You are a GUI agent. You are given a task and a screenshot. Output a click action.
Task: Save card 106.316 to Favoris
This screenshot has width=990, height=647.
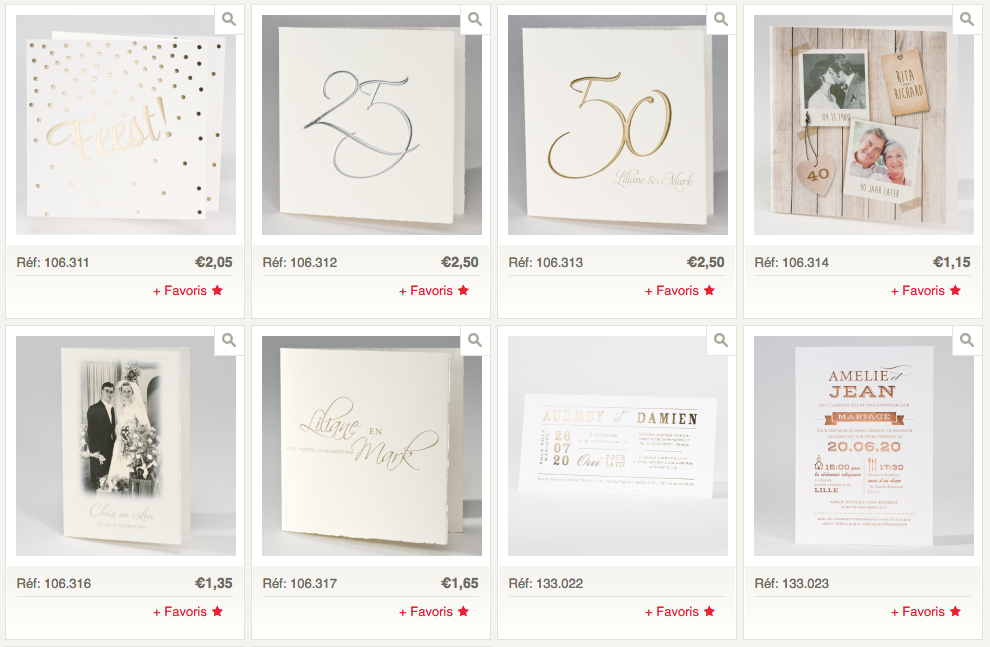click(x=188, y=612)
